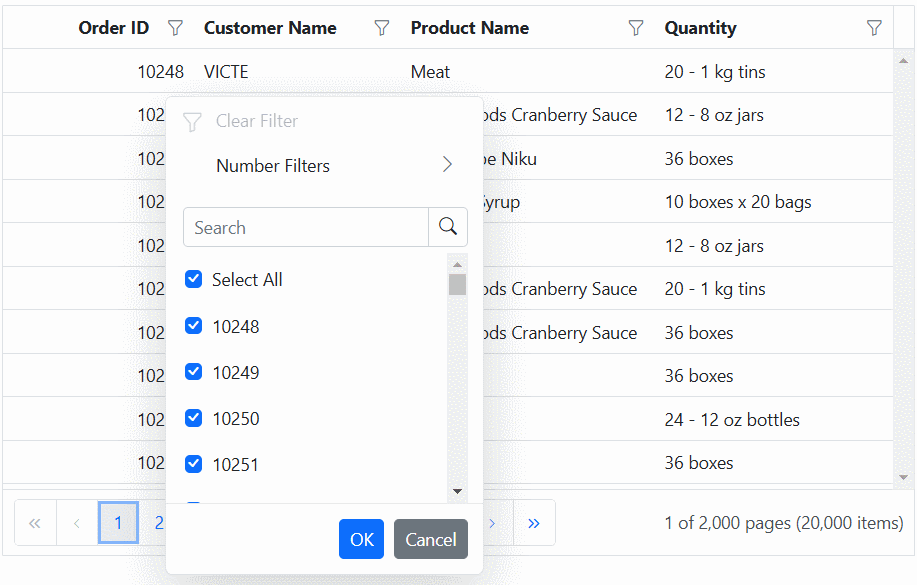917x585 pixels.
Task: Uncheck the 10248 checkbox
Action: click(x=194, y=325)
